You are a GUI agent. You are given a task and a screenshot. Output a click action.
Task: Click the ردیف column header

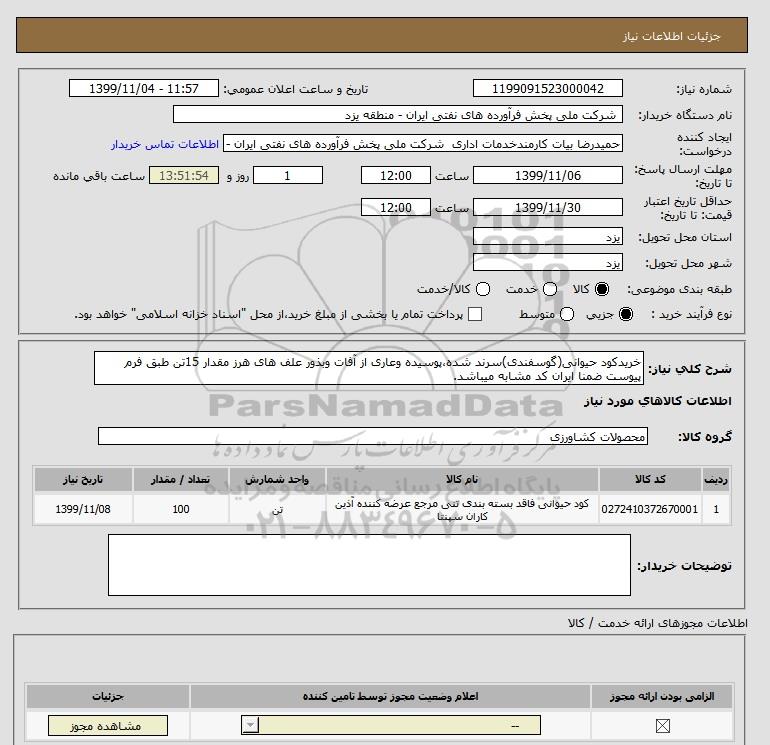[716, 479]
